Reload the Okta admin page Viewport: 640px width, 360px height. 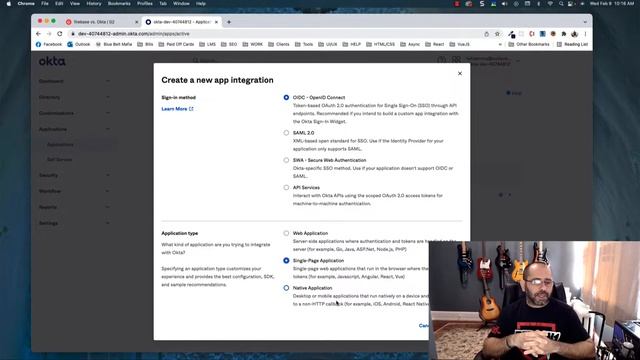tap(60, 34)
